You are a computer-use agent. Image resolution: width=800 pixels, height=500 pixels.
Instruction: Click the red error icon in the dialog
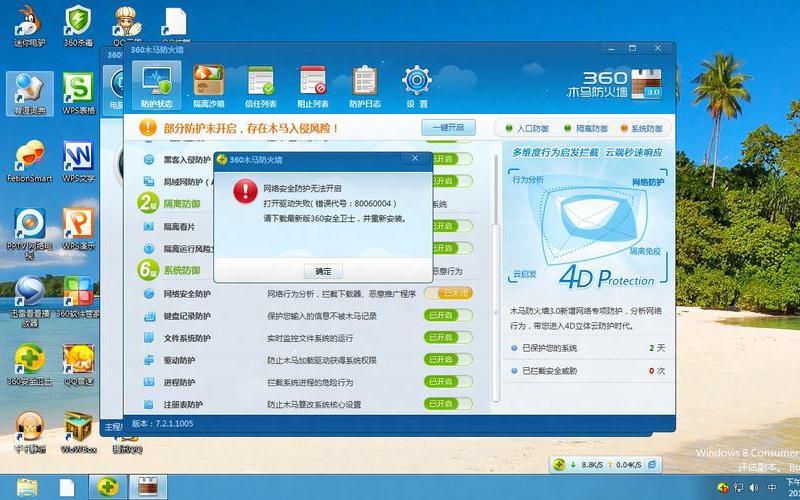[x=245, y=191]
